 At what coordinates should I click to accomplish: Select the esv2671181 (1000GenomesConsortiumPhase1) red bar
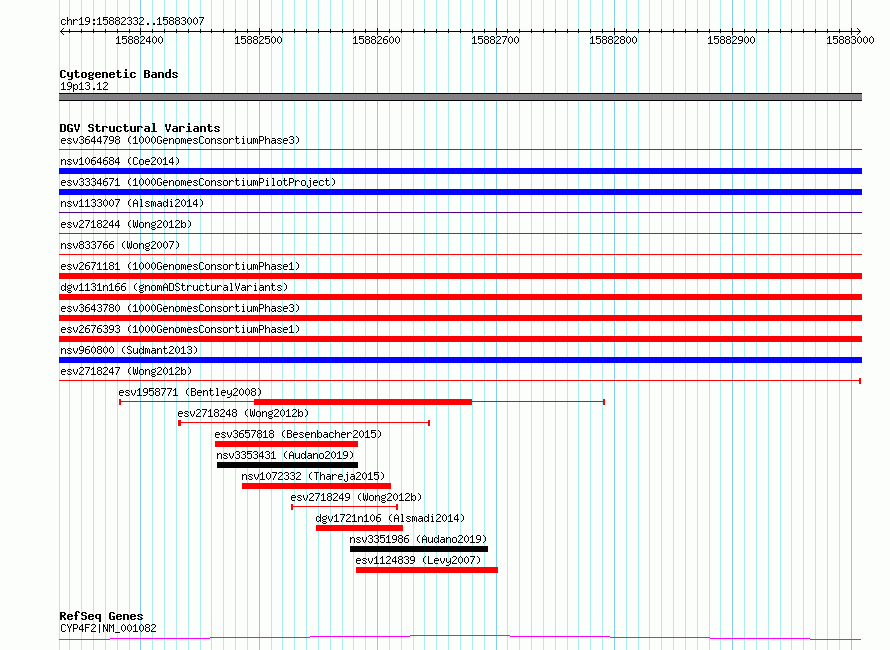(x=460, y=276)
